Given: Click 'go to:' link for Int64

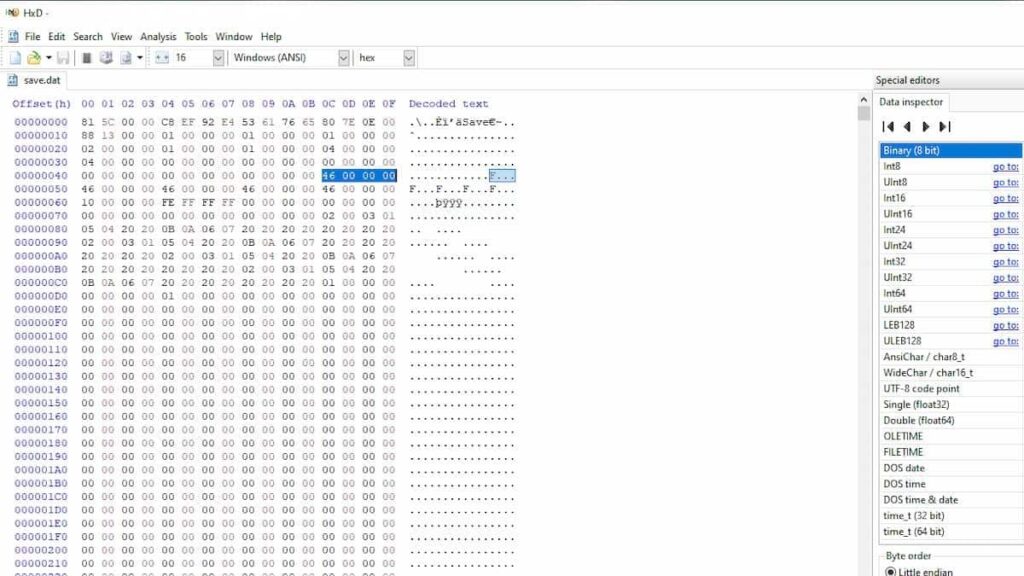Looking at the screenshot, I should pyautogui.click(x=1006, y=293).
